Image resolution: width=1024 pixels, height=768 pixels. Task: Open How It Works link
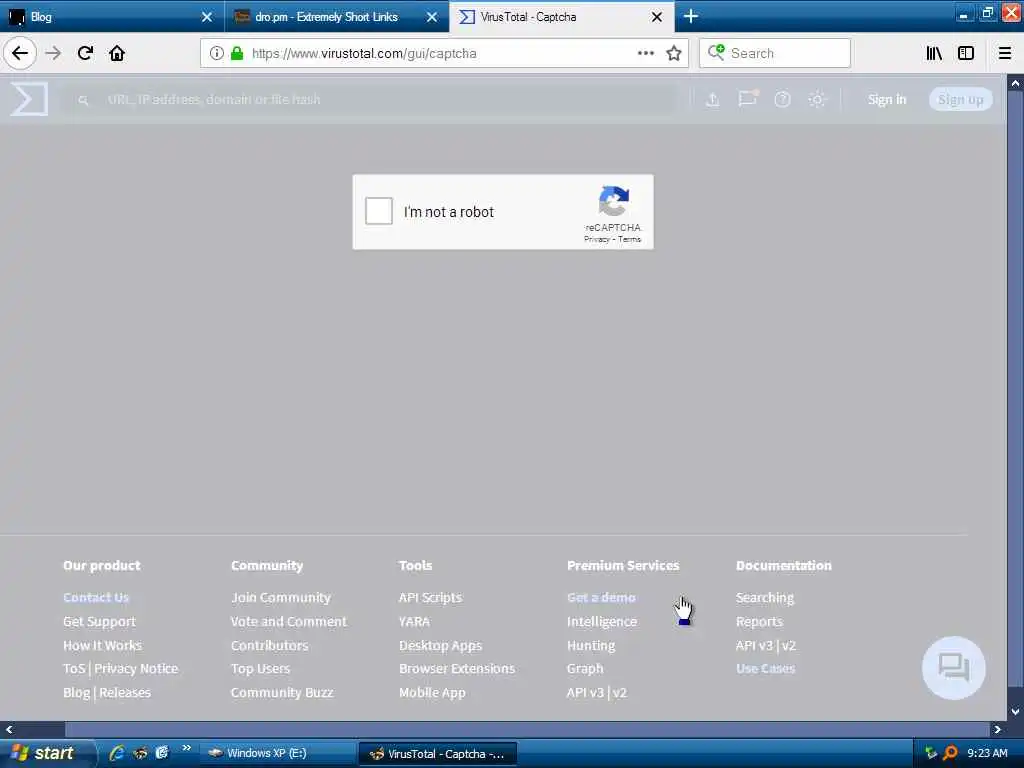(103, 645)
